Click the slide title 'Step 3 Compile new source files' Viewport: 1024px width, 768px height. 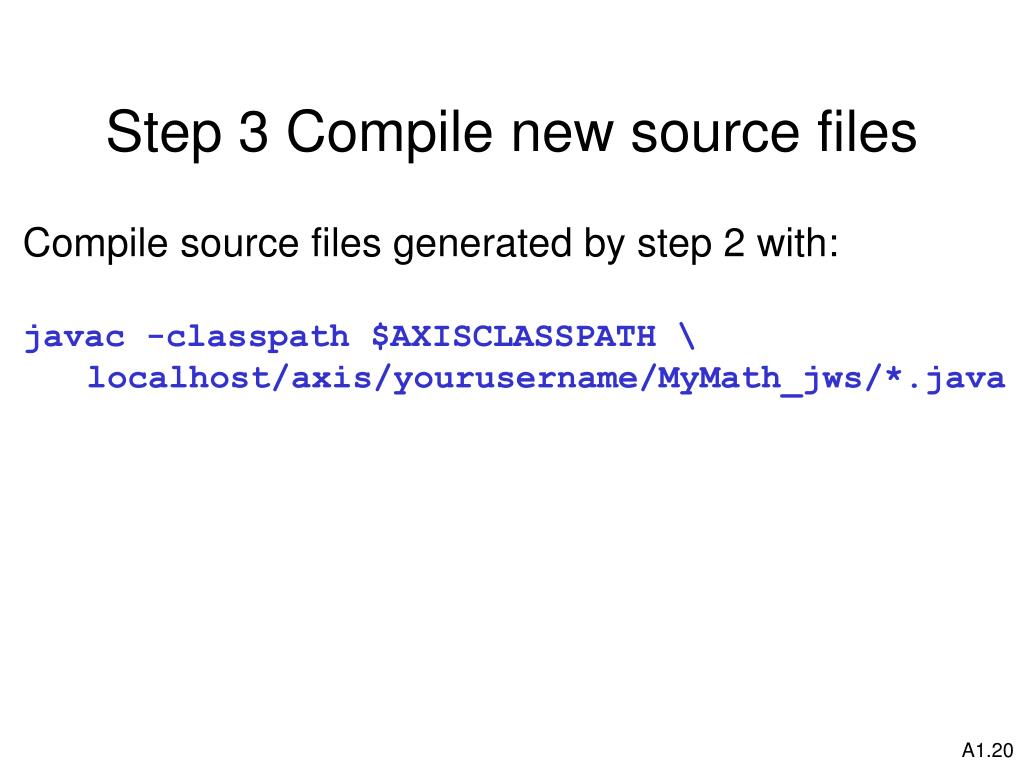511,134
